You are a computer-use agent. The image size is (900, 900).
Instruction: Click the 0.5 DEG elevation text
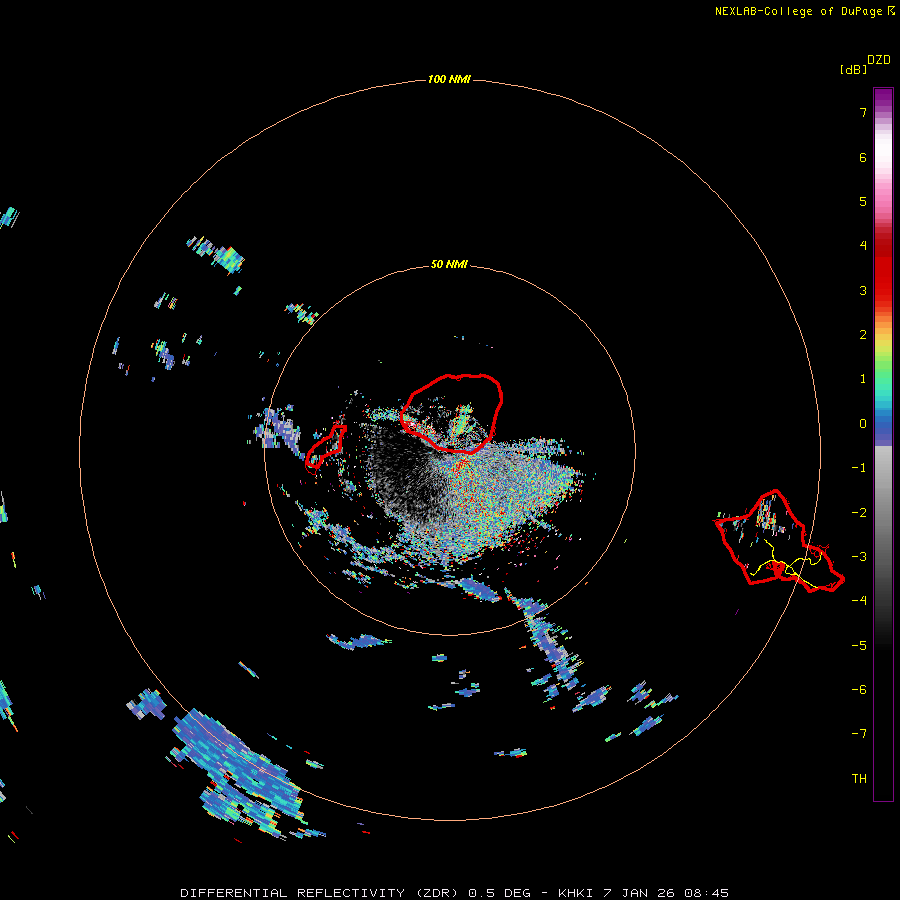click(x=499, y=893)
